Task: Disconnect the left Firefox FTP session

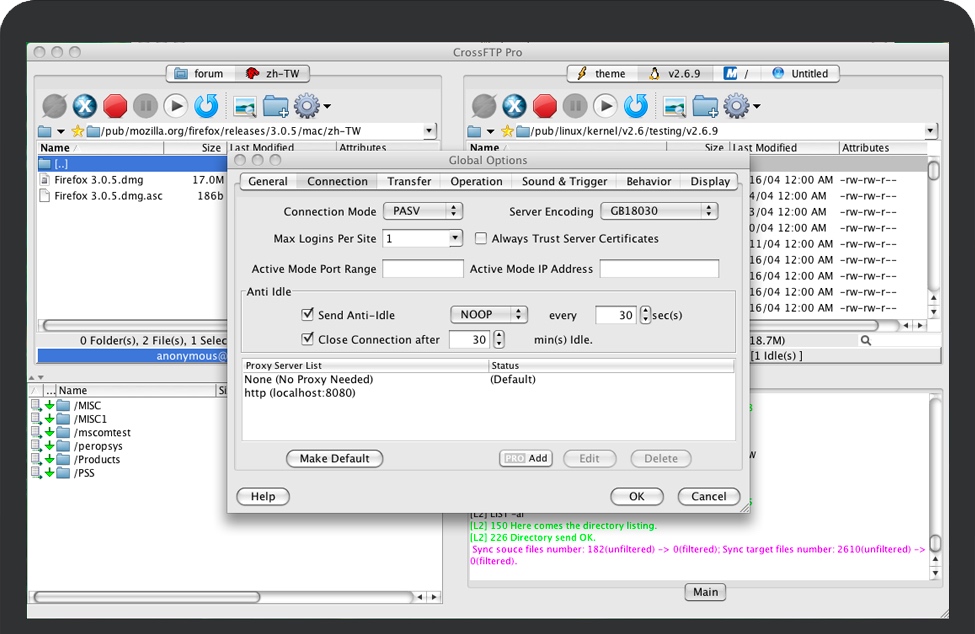Action: pos(84,105)
